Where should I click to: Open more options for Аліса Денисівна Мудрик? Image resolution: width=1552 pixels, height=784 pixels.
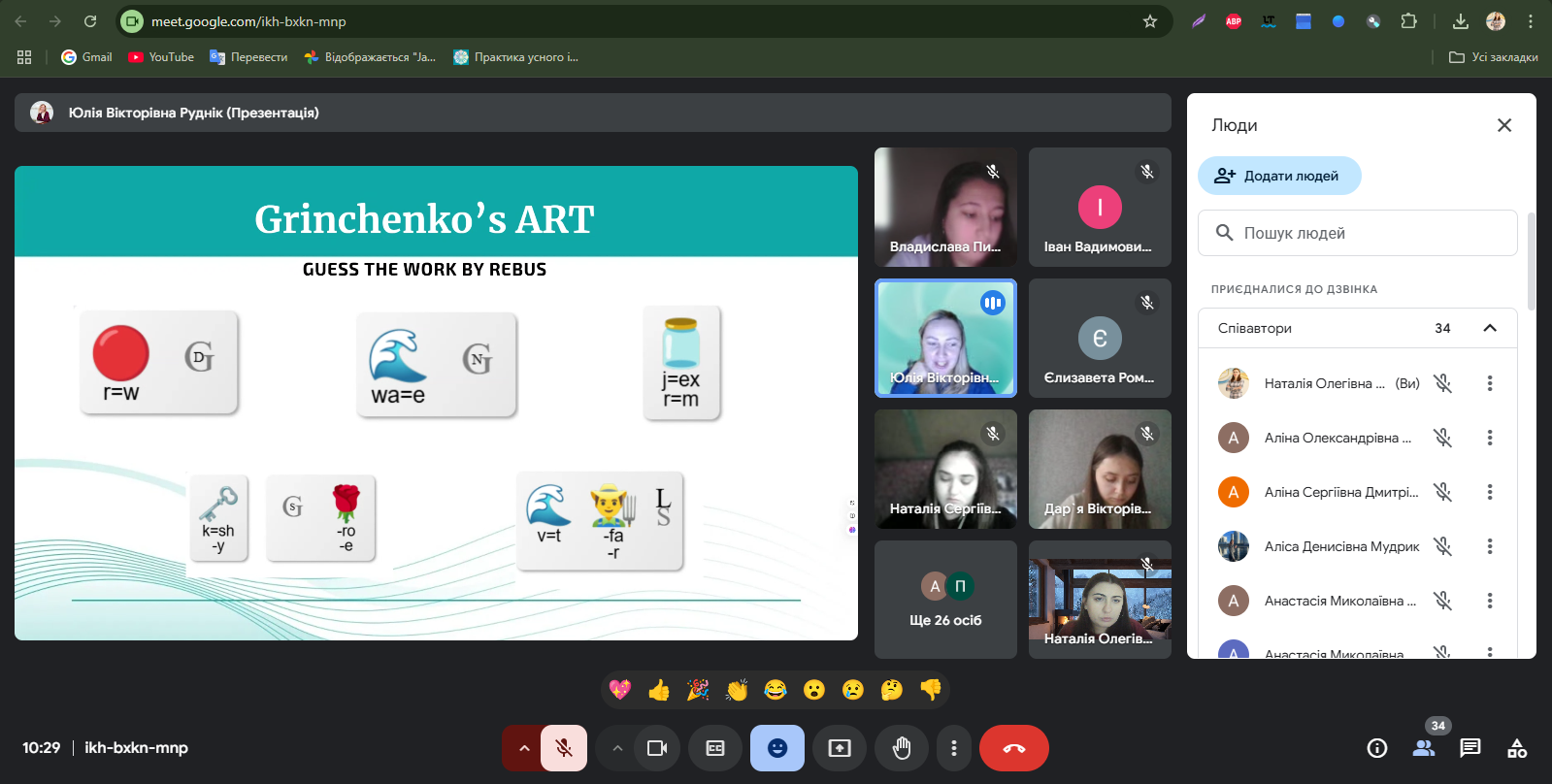tap(1490, 546)
